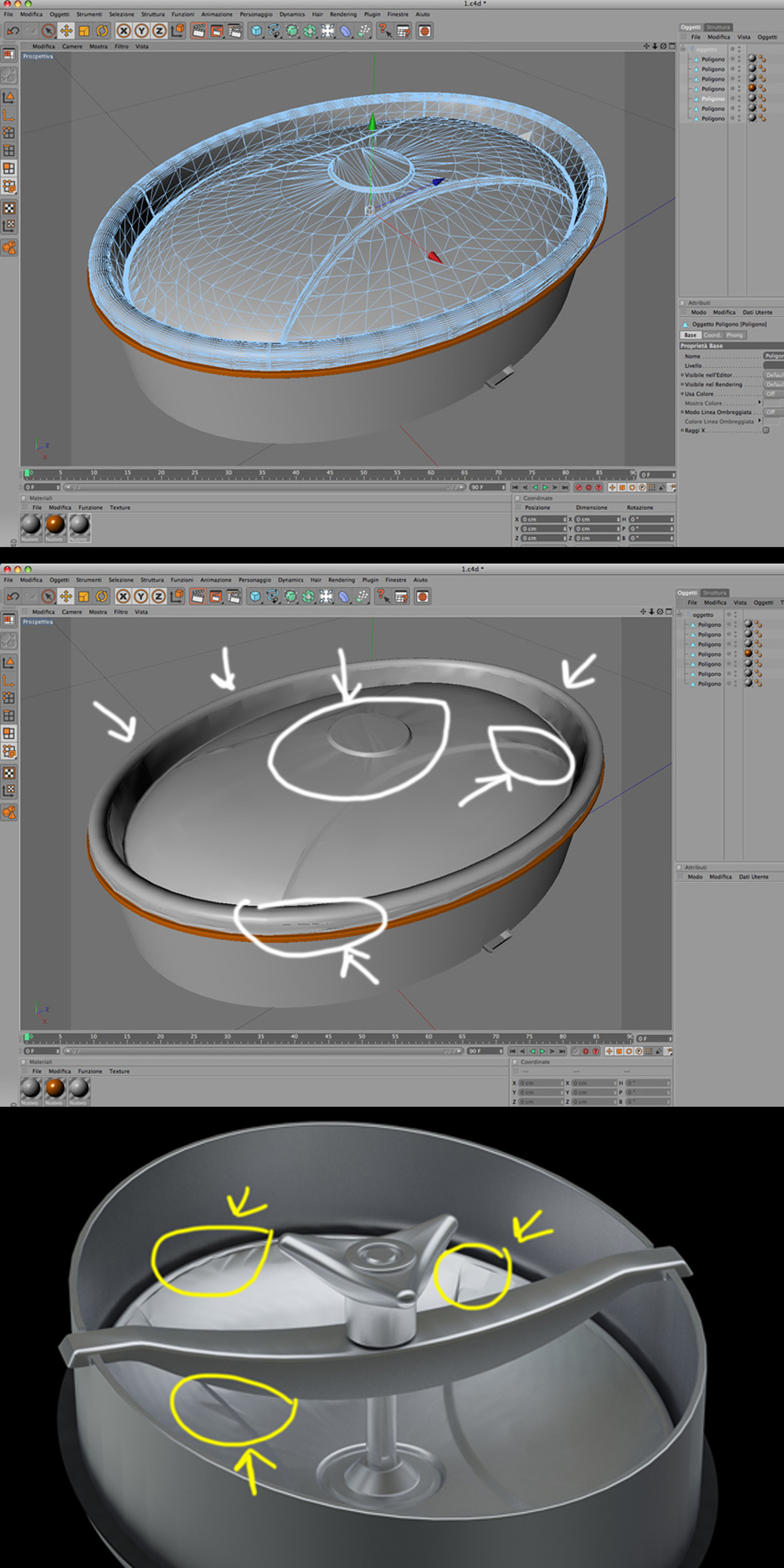The width and height of the screenshot is (784, 1568).
Task: Toggle X axis lock in upper window
Action: [123, 31]
